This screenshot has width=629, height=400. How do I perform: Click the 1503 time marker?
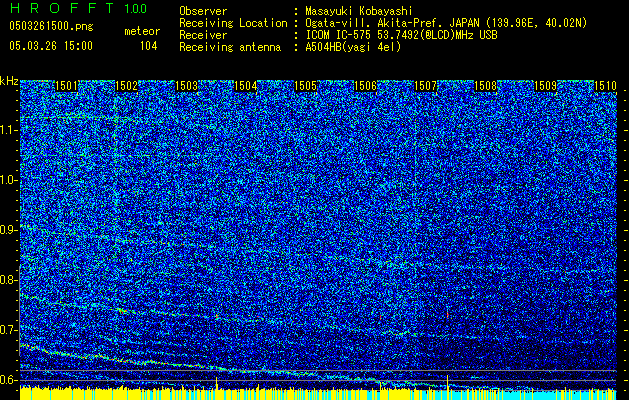point(187,86)
